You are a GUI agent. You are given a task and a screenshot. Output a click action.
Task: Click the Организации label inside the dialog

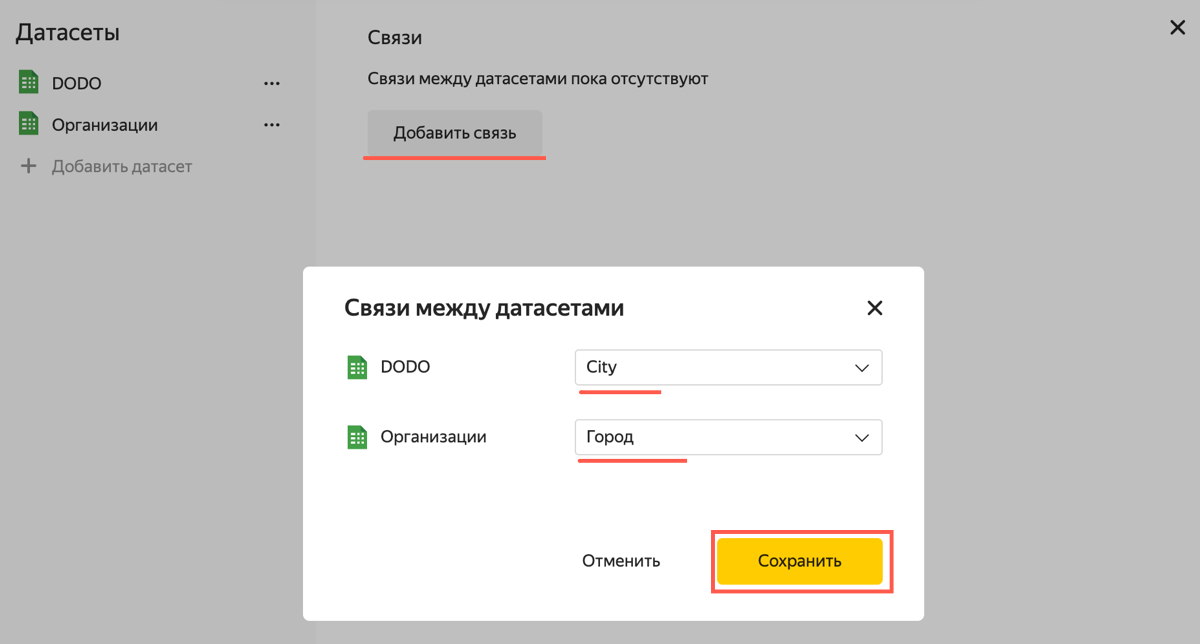click(434, 437)
